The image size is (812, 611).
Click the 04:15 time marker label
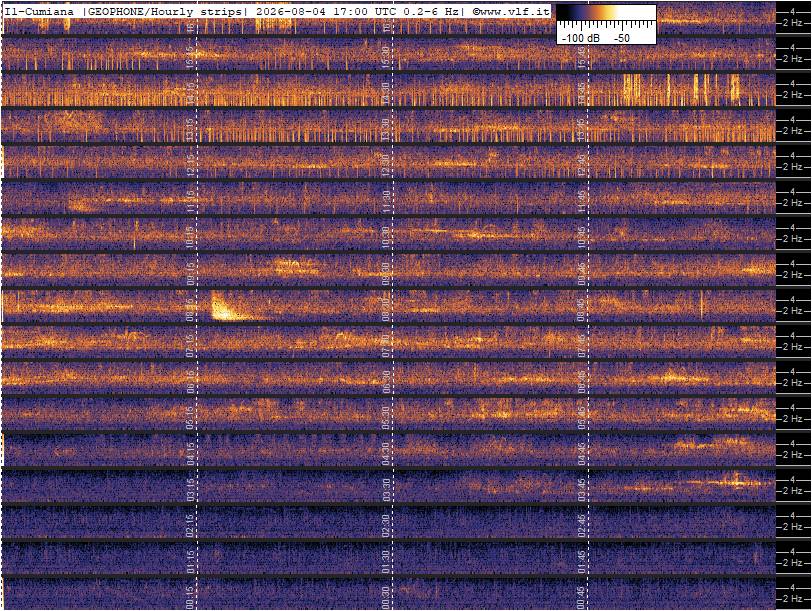(191, 454)
